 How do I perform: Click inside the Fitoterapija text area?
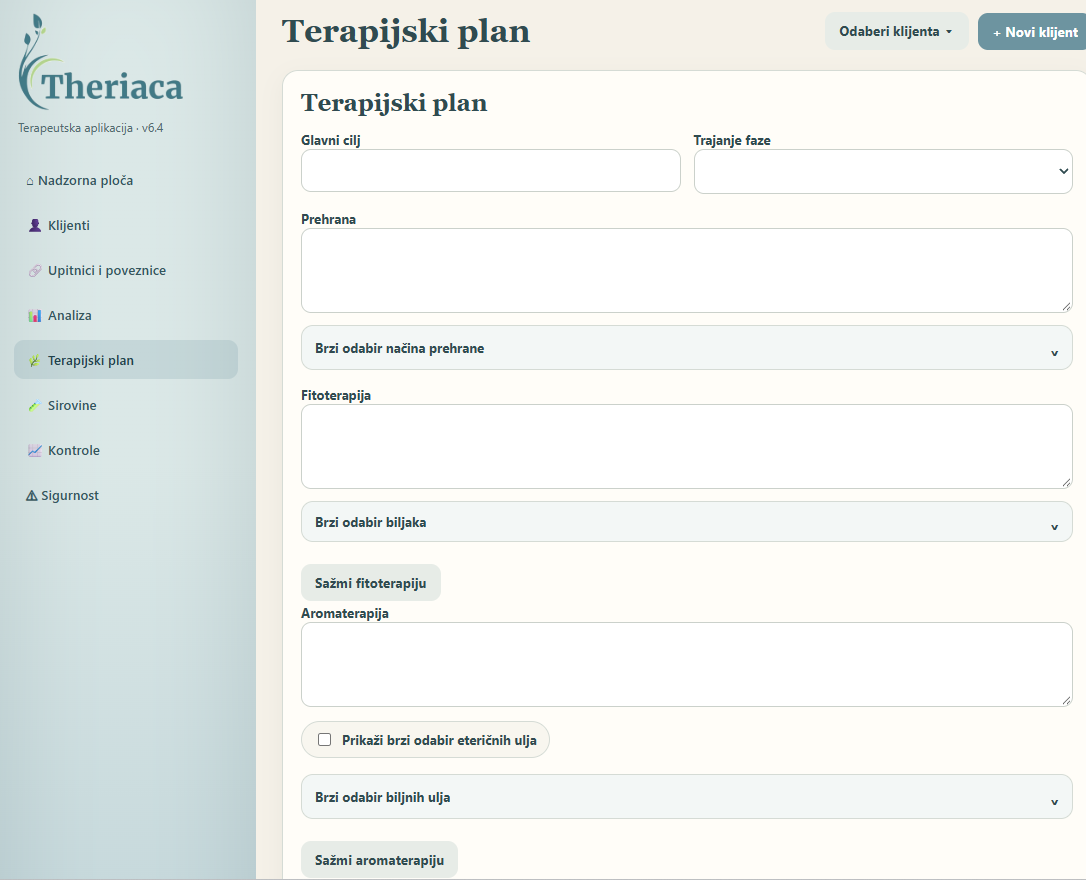(686, 447)
